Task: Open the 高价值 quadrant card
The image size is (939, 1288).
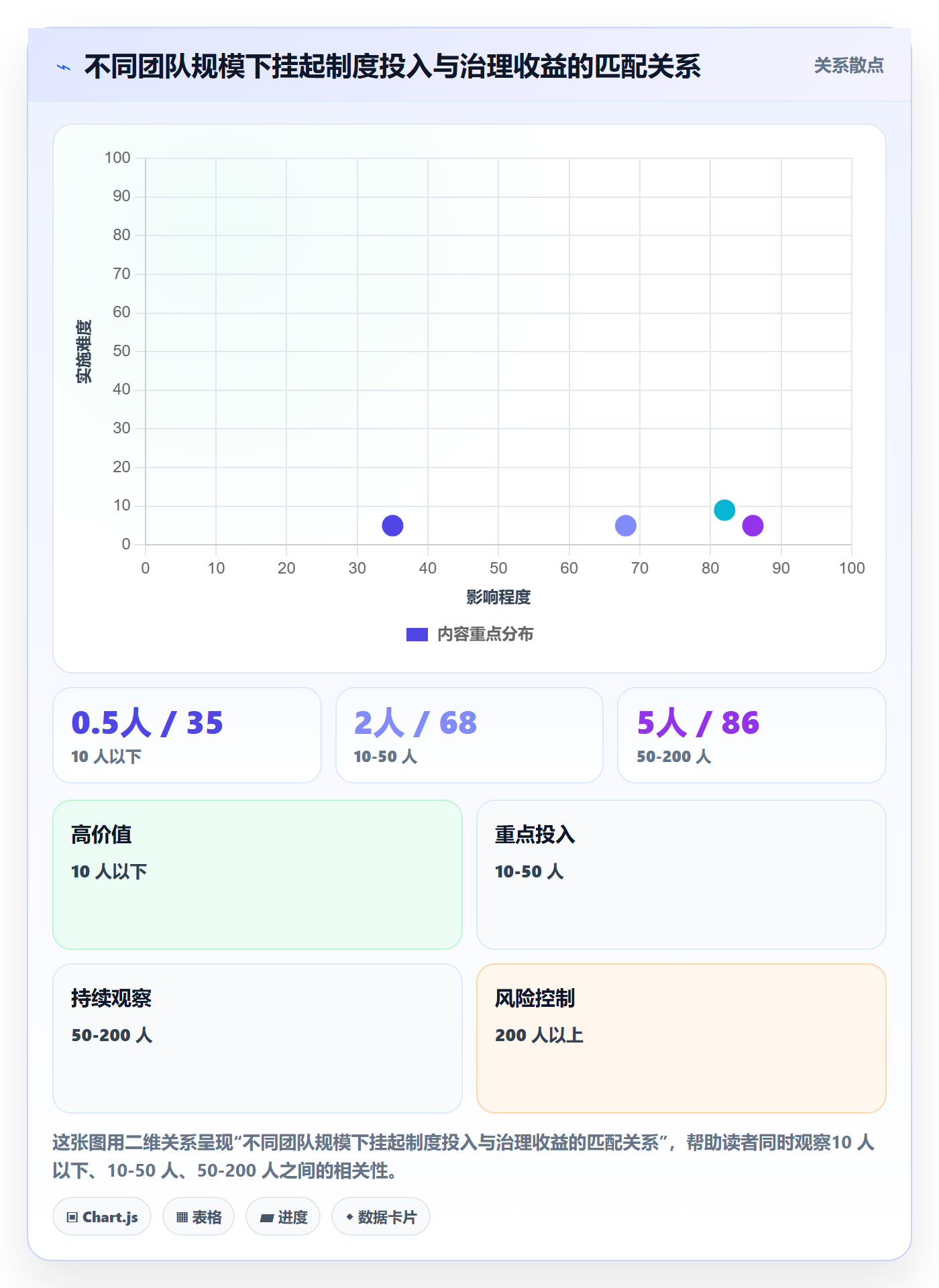Action: 258,874
